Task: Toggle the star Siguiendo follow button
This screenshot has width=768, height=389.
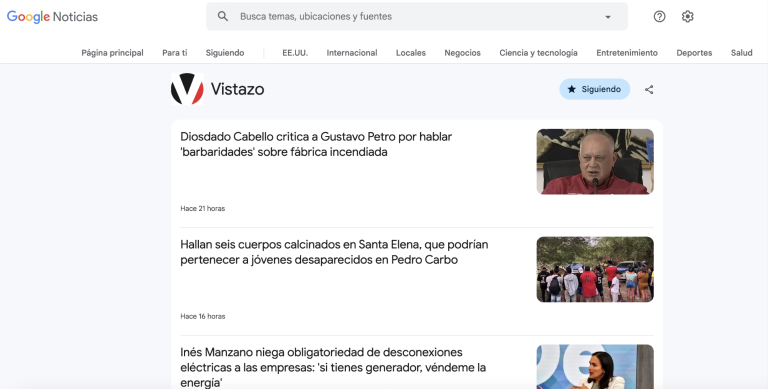Action: [x=594, y=89]
